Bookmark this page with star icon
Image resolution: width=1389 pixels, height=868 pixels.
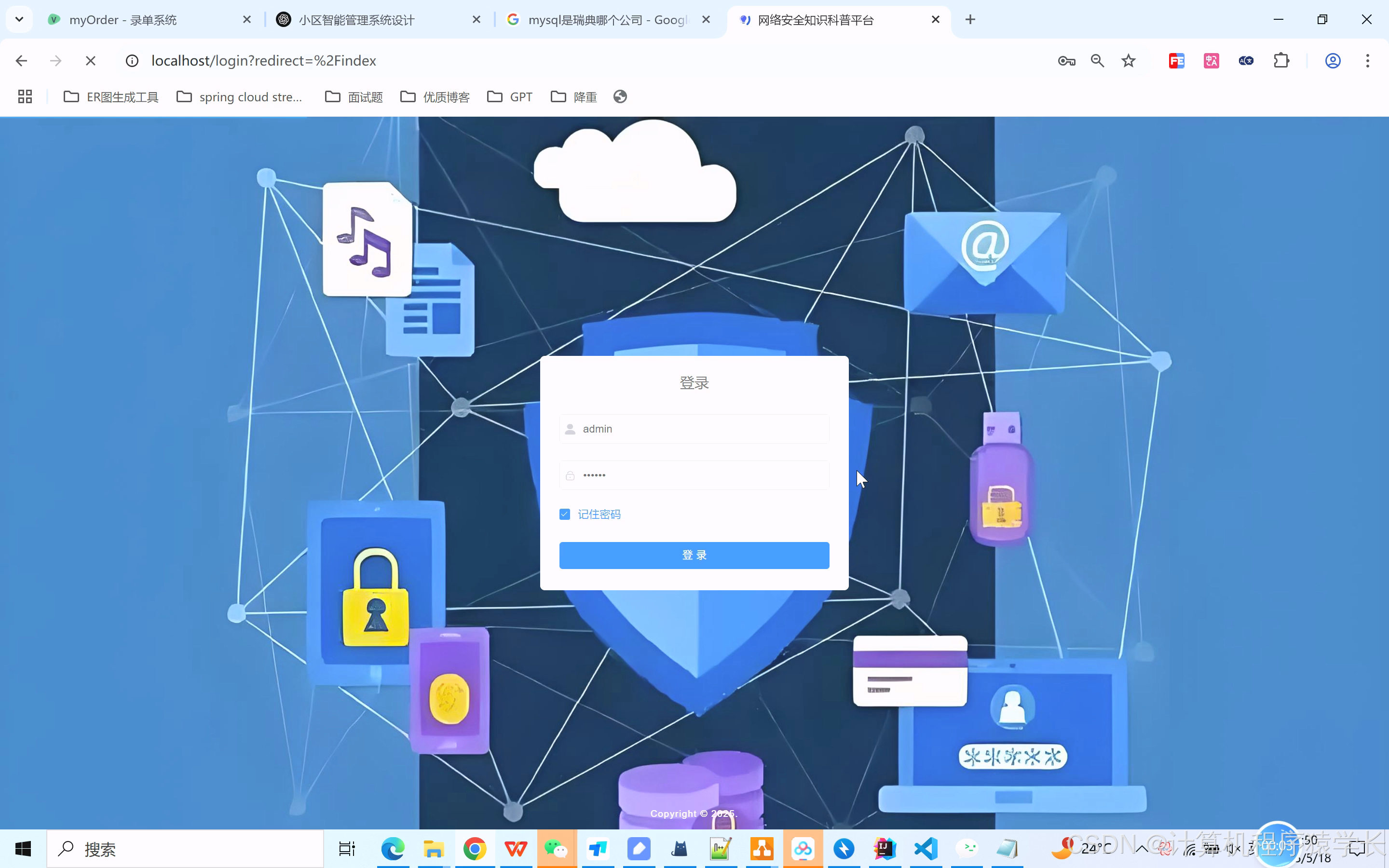(x=1129, y=61)
